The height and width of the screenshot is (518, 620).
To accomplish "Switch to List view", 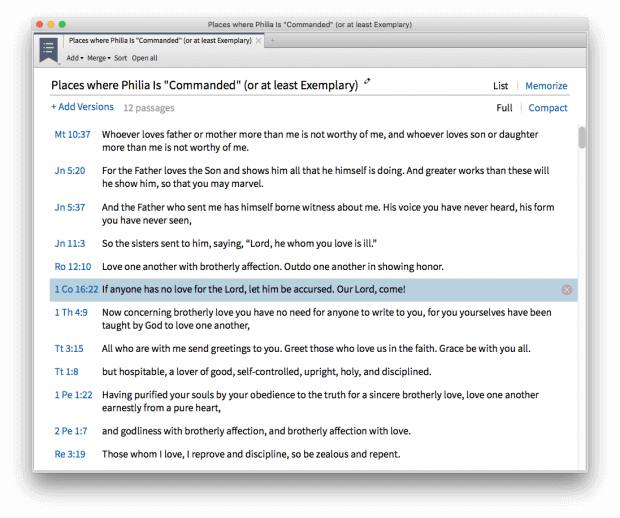I will coord(501,86).
